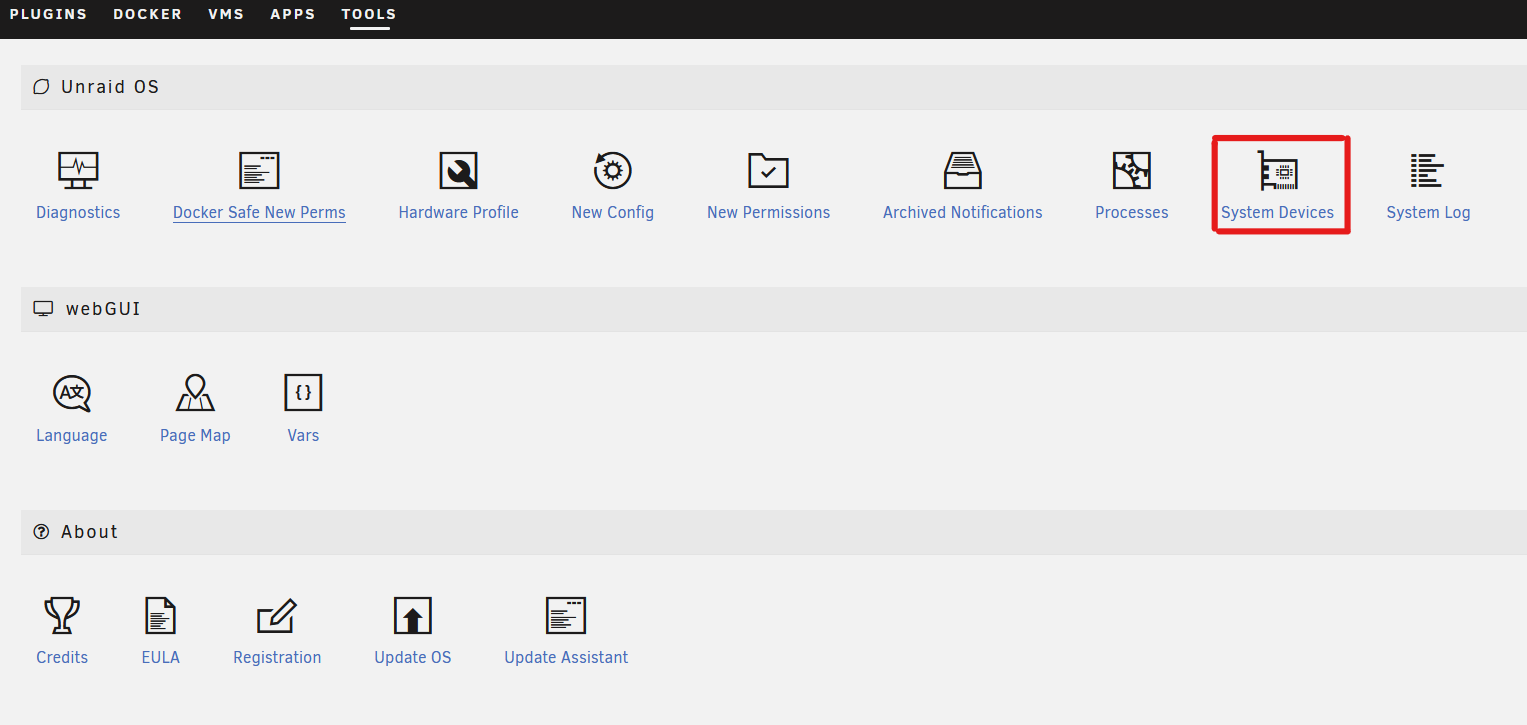The image size is (1527, 725).
Task: Open the Hardware Profile wrench icon
Action: coord(459,171)
